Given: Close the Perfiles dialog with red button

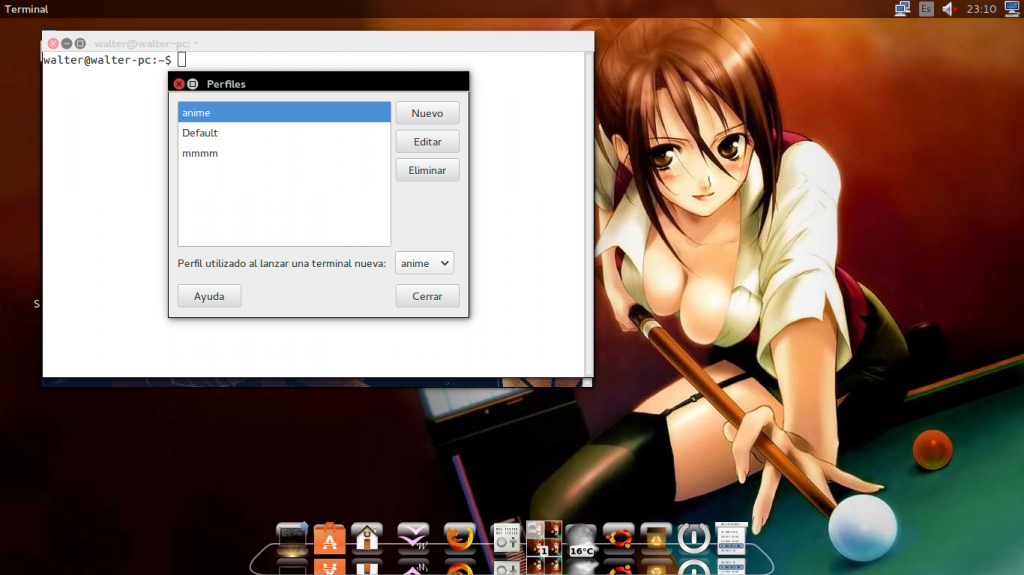Looking at the screenshot, I should click(x=179, y=84).
